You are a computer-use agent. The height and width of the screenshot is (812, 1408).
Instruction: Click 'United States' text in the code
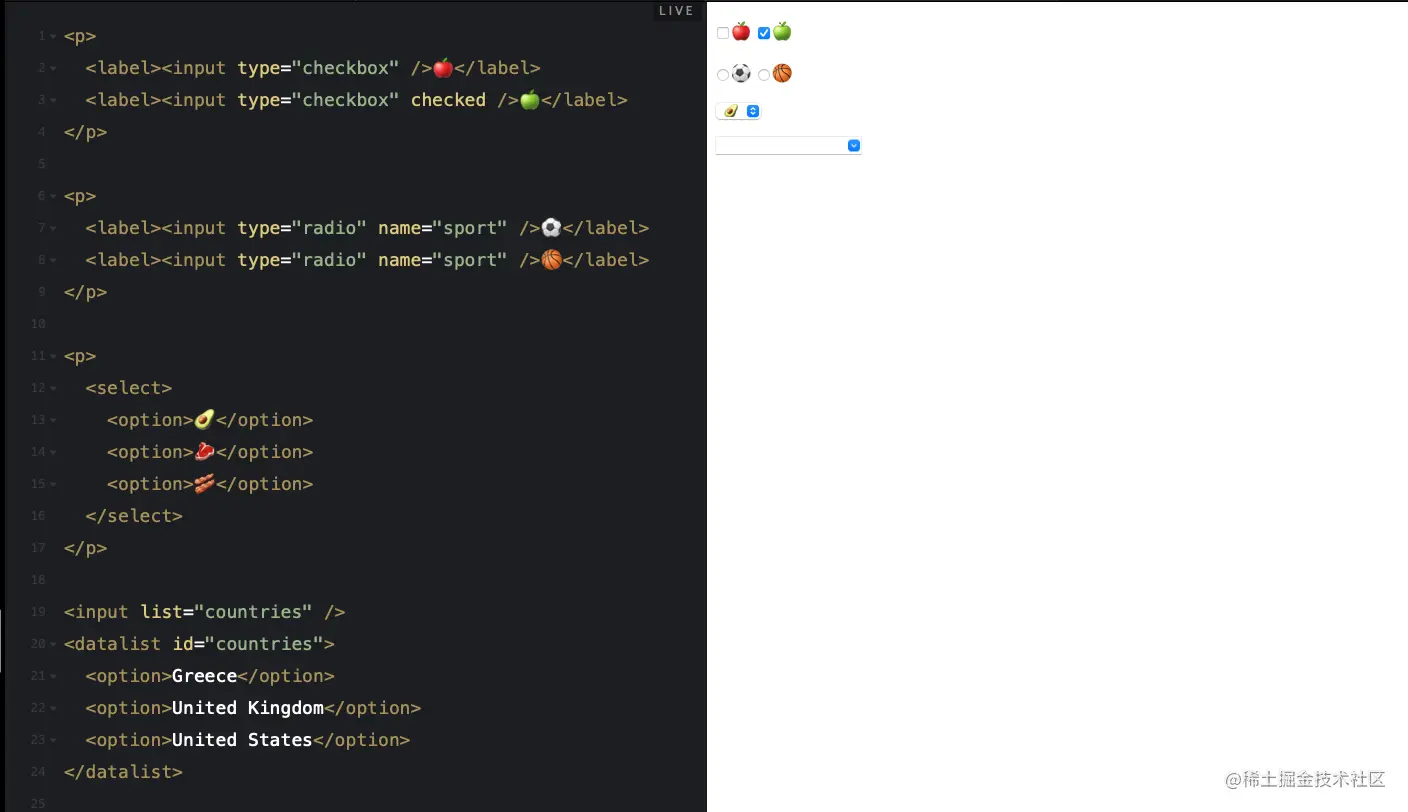242,740
